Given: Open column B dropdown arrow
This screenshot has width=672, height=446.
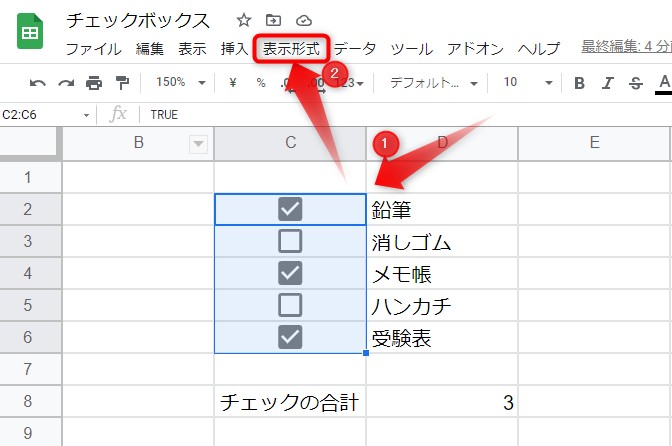Looking at the screenshot, I should [x=198, y=144].
